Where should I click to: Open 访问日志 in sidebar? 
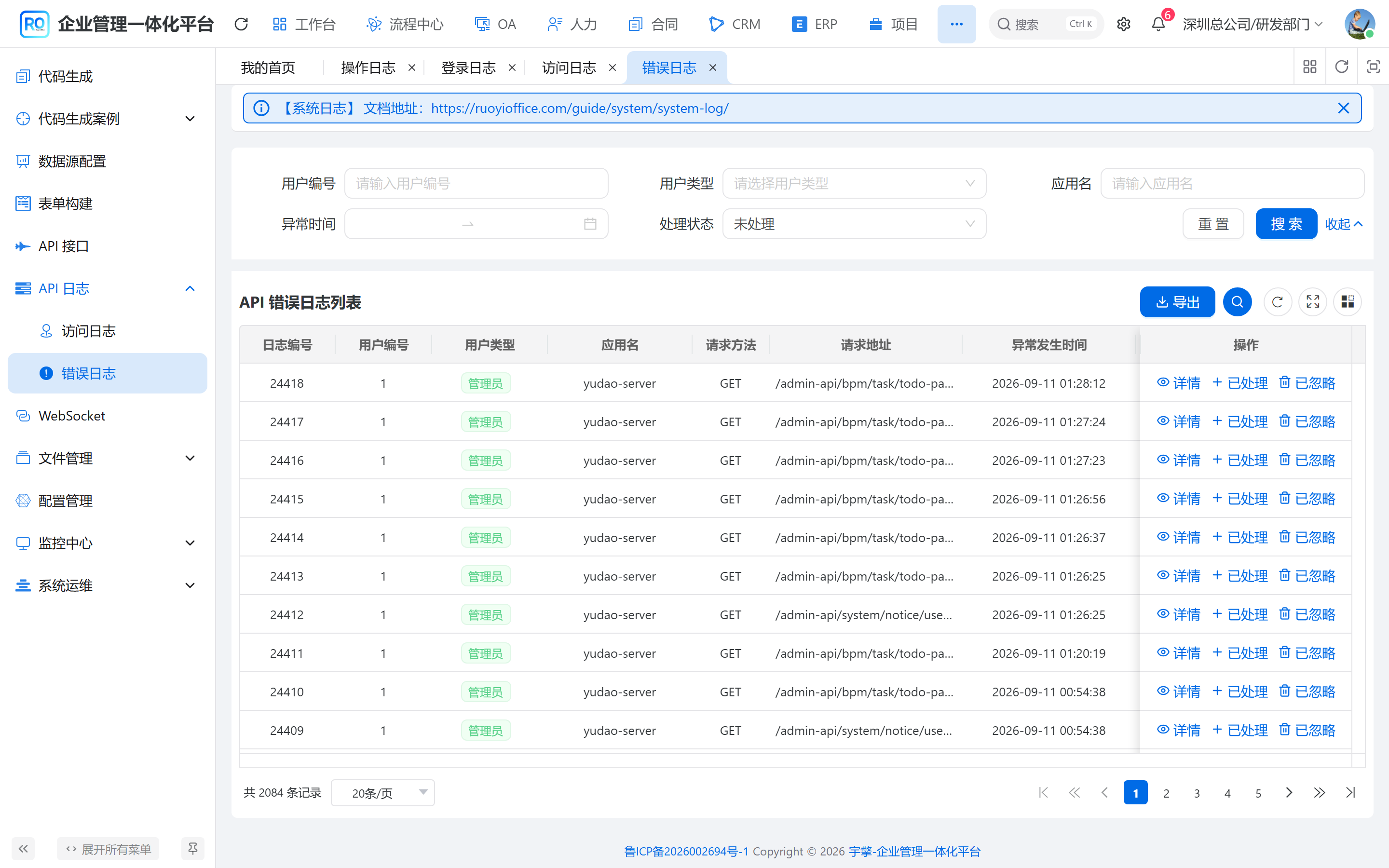pos(108,331)
